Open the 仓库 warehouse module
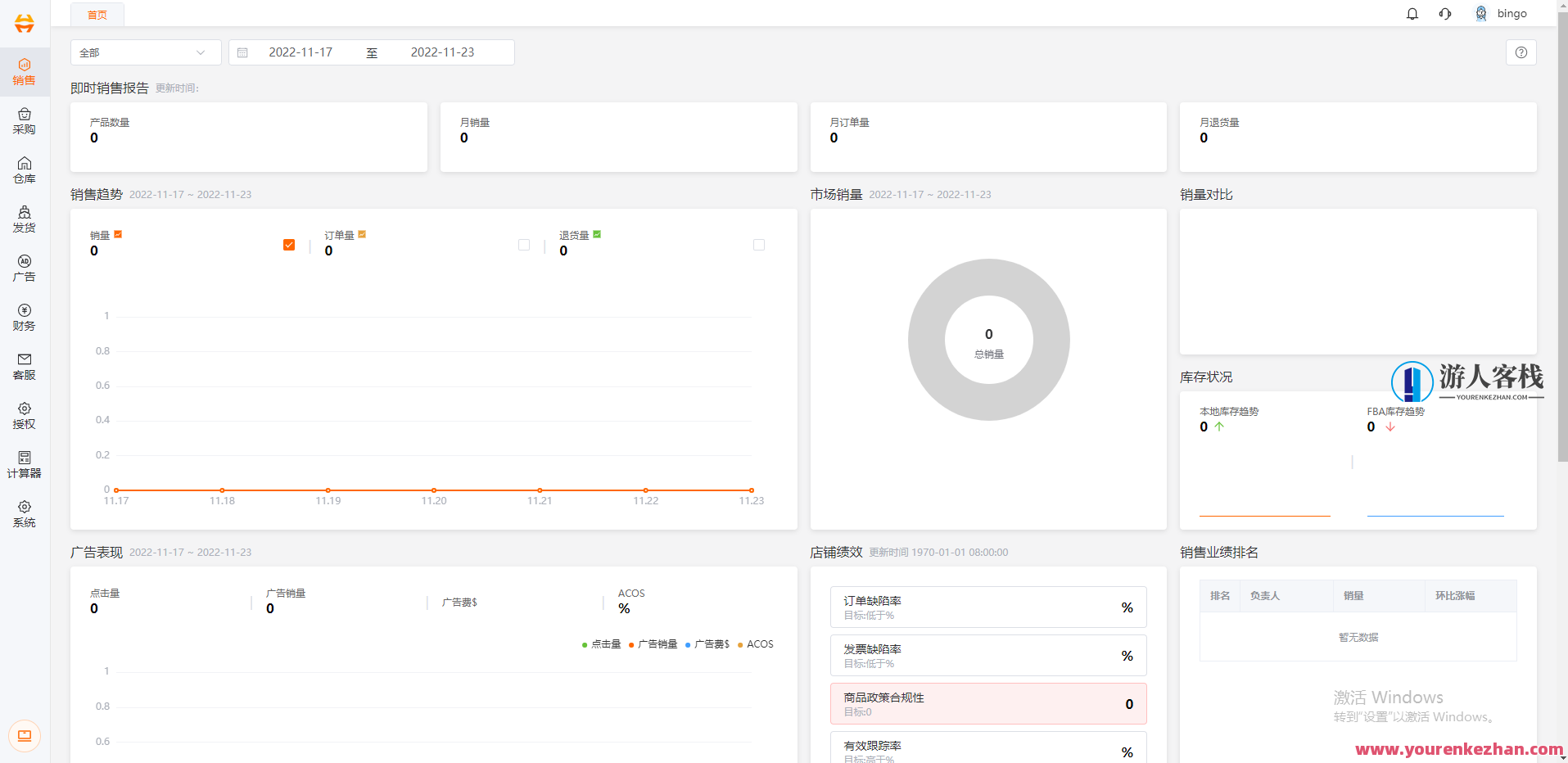Screen dimensions: 1568x763 coord(25,169)
